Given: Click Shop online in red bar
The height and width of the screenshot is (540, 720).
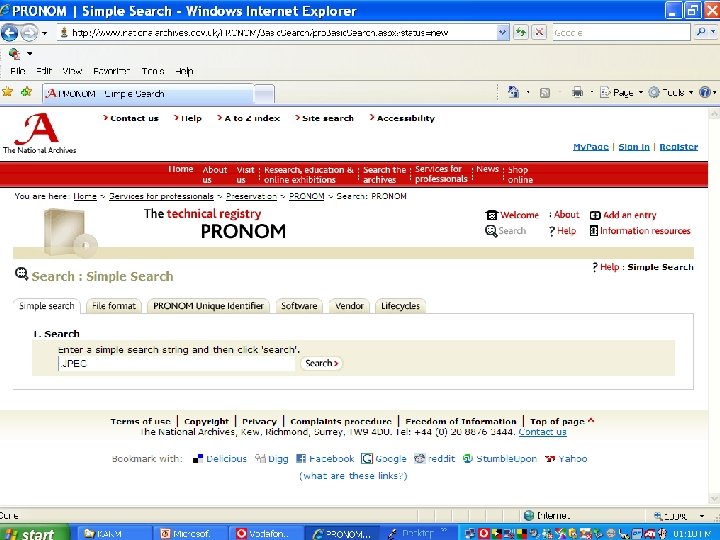Looking at the screenshot, I should 520,174.
